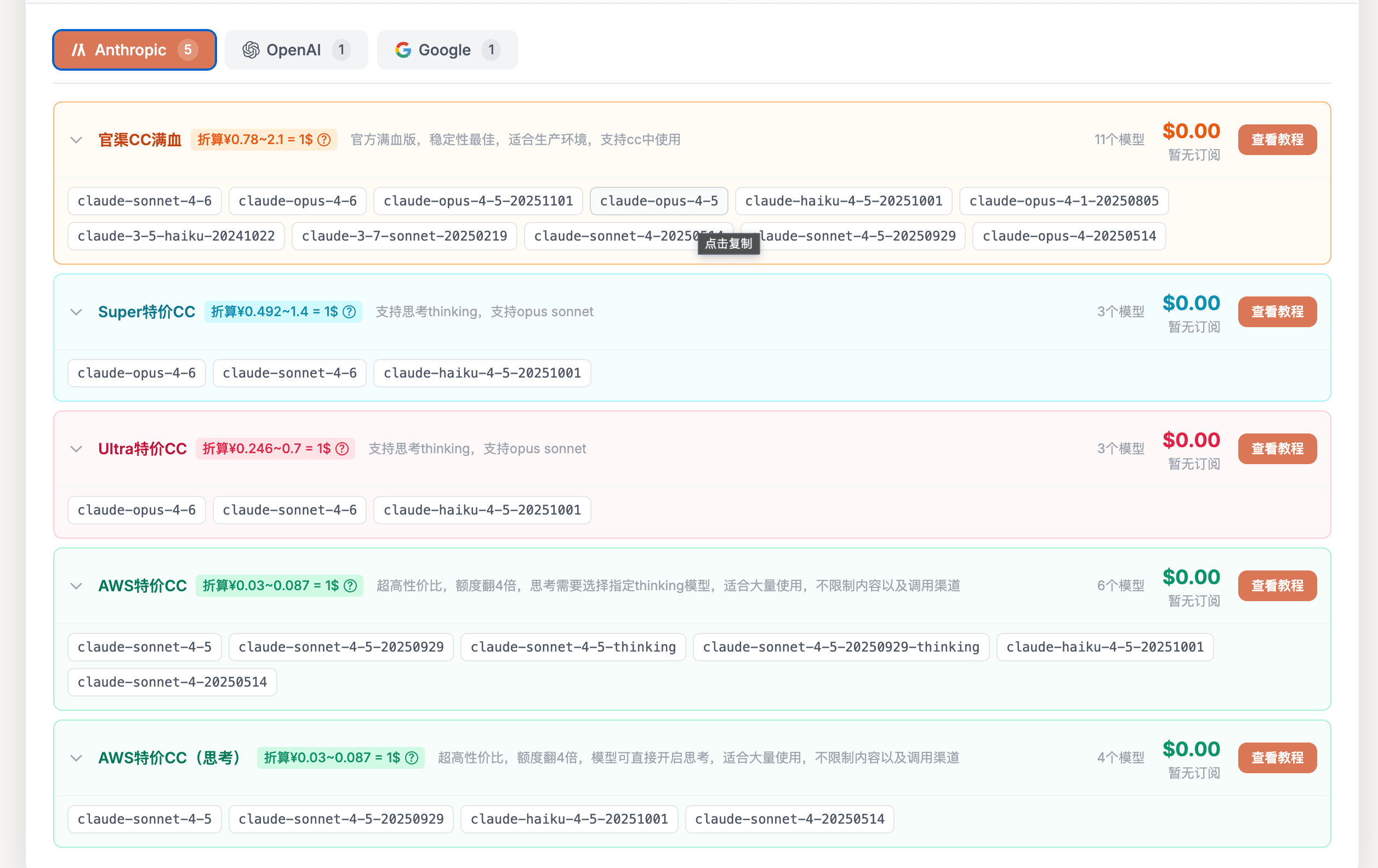Viewport: 1378px width, 868px height.
Task: Copy claude-opus-4-5 model name chip
Action: pyautogui.click(x=658, y=201)
